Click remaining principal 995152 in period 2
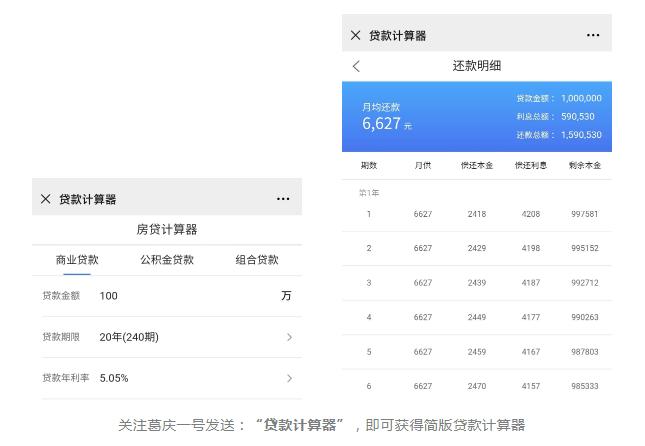The width and height of the screenshot is (645, 446). [585, 248]
